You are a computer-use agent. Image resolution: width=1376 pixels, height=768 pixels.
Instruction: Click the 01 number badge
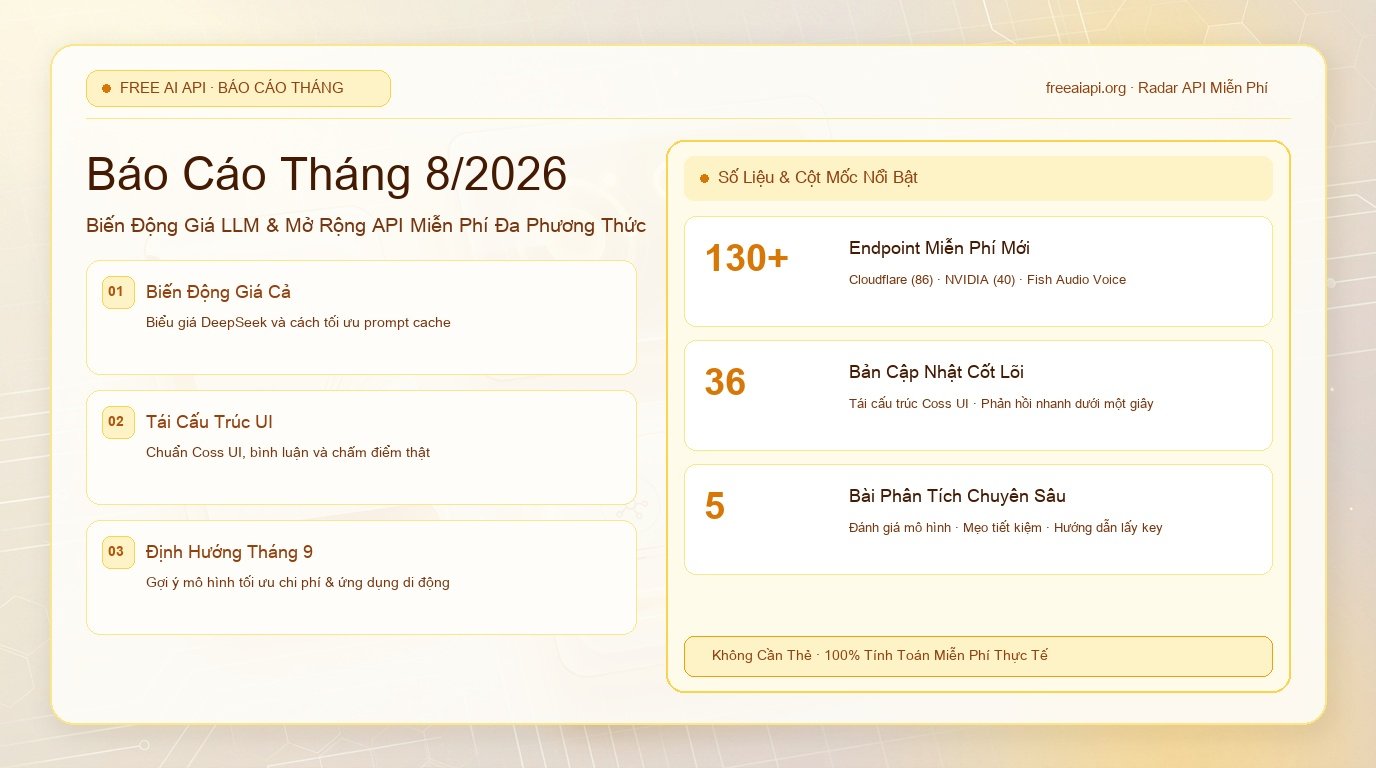118,292
